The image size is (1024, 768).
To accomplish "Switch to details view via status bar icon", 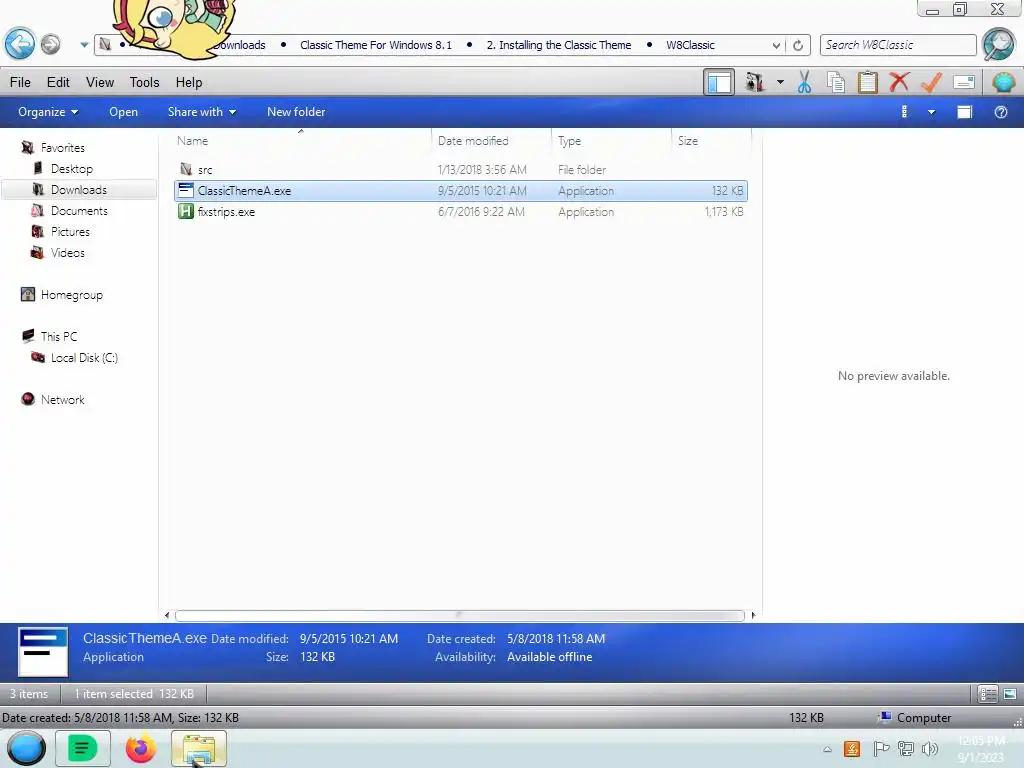I will pos(987,694).
